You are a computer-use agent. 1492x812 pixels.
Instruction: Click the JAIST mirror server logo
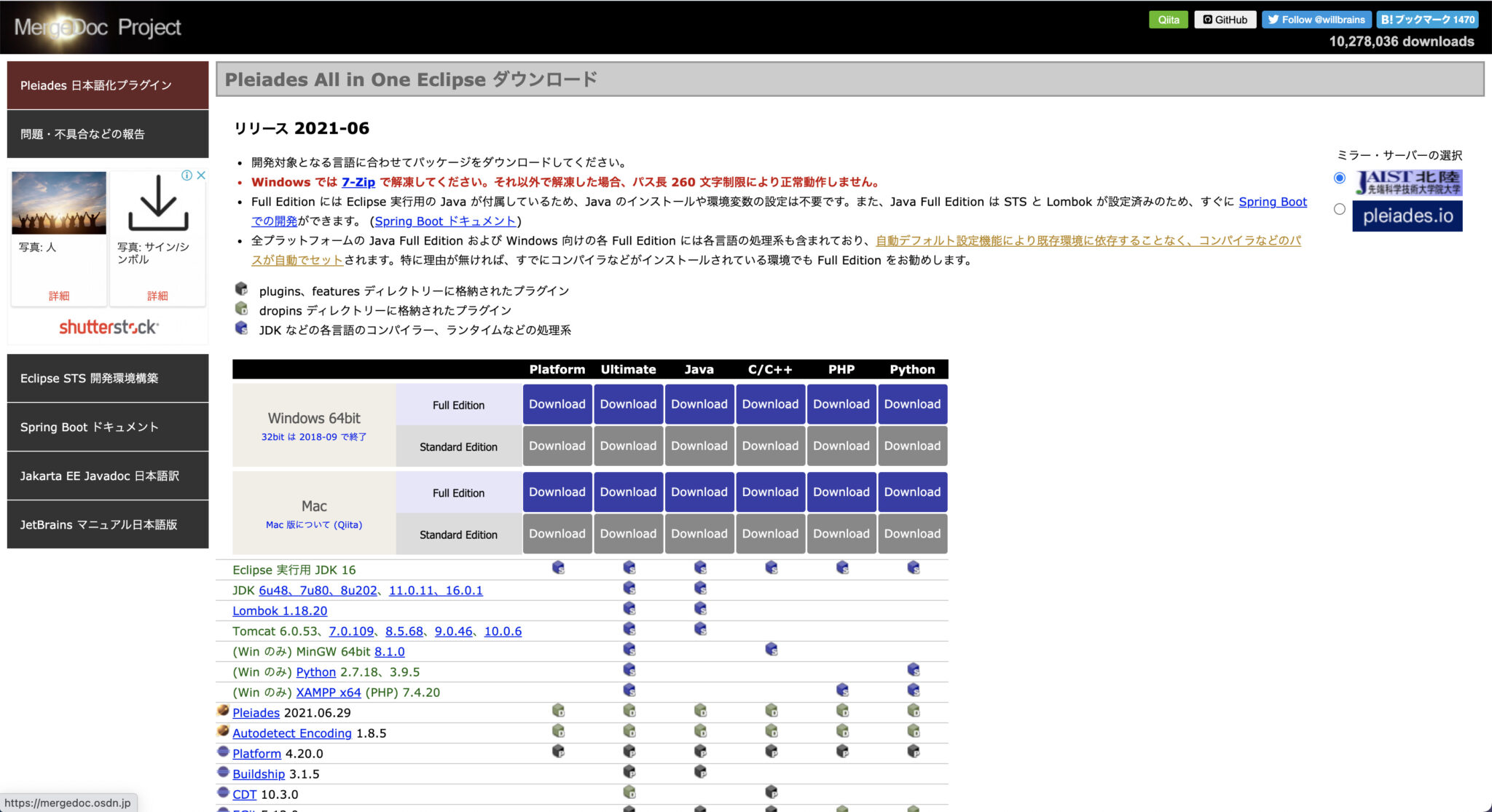coord(1407,182)
